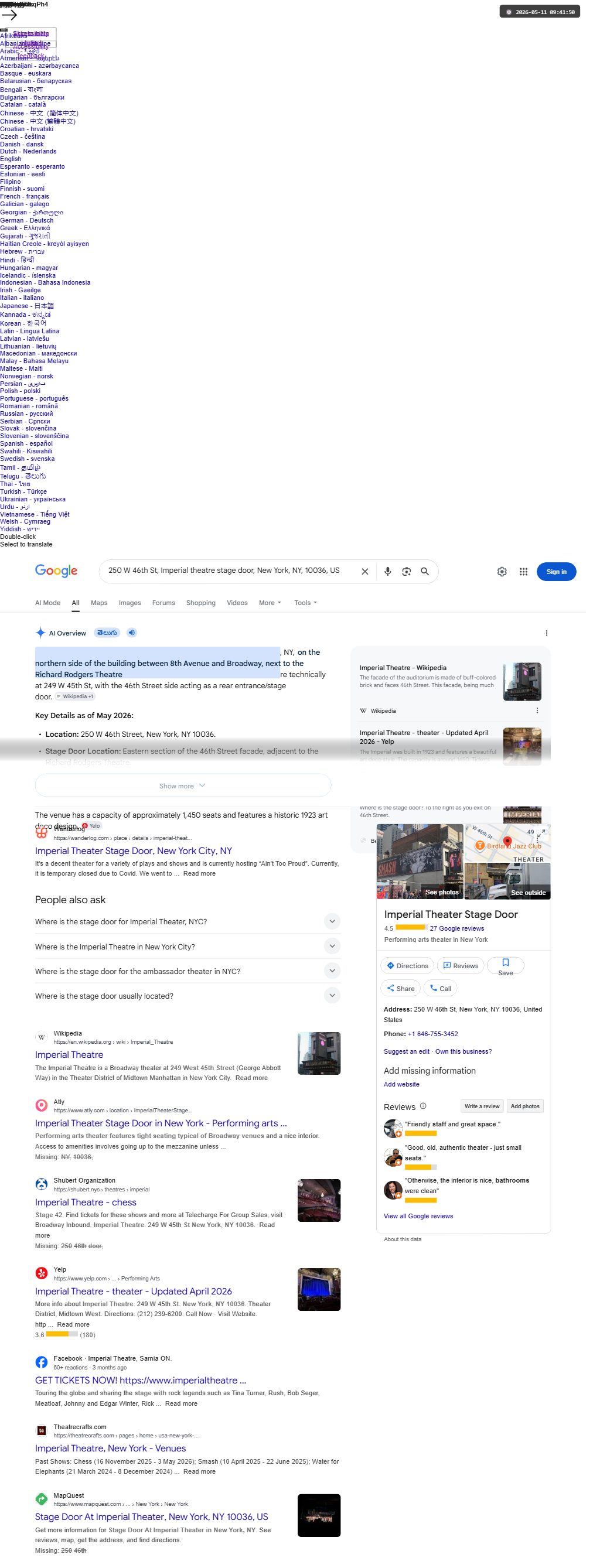Click the AI Overview sparkle icon
593x1568 pixels.
click(41, 639)
